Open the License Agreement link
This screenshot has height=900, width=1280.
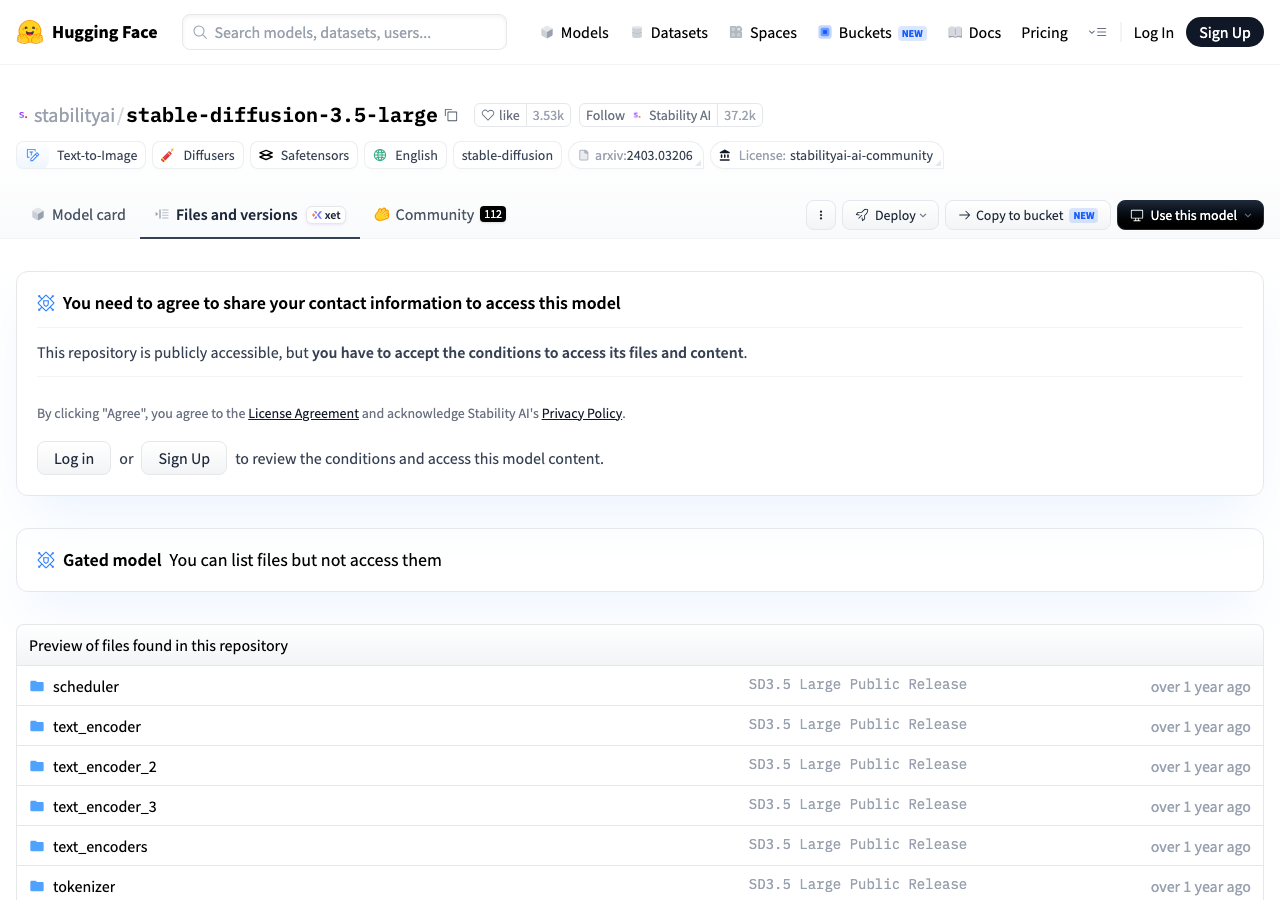coord(303,413)
